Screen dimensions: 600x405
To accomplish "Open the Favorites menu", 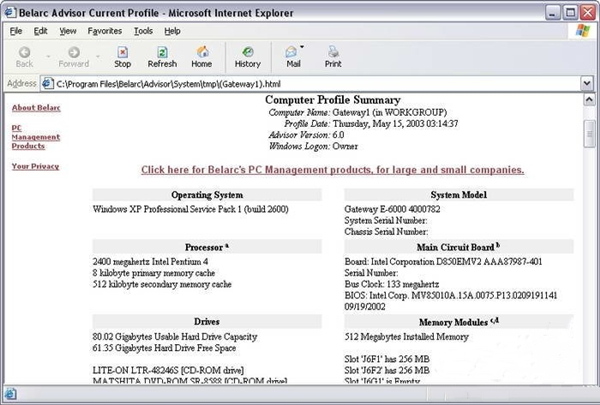I will pos(104,31).
